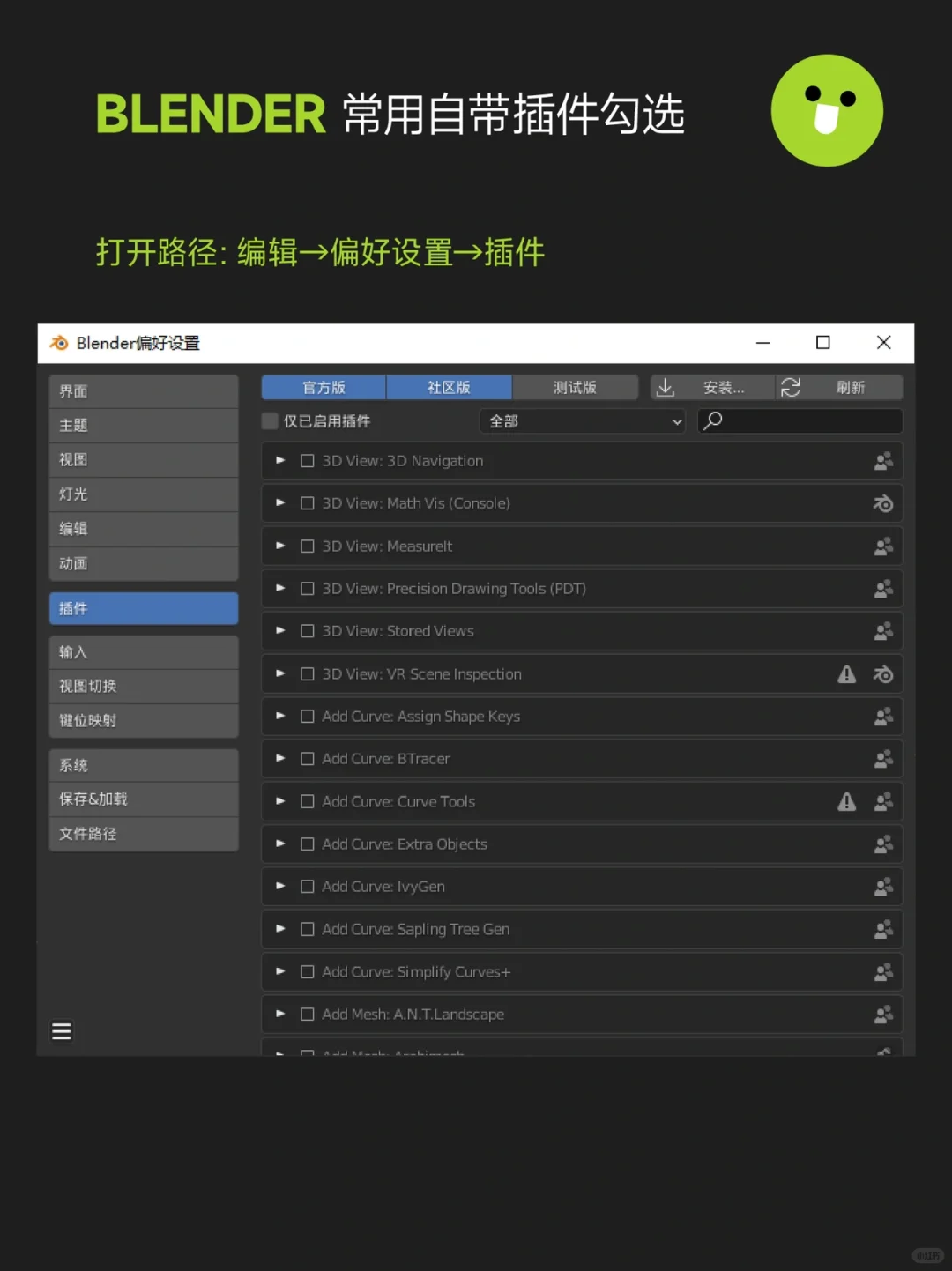Click community icon on Assign Shape Keys row
The height and width of the screenshot is (1271, 952).
point(883,717)
